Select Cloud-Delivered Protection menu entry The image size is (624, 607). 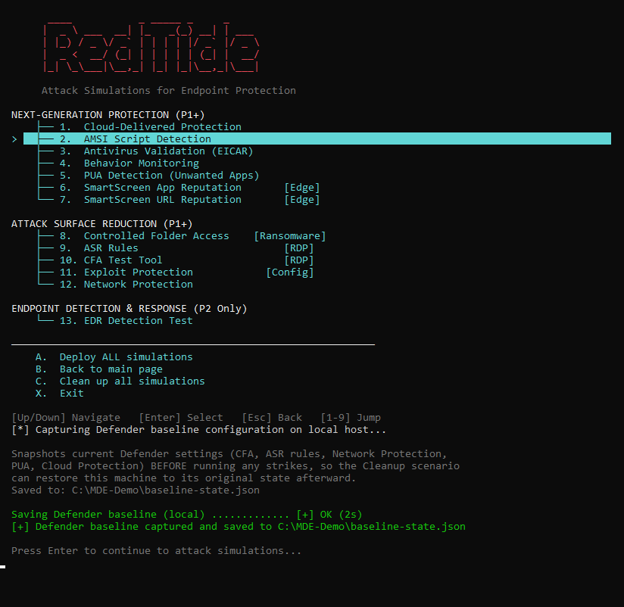150,127
